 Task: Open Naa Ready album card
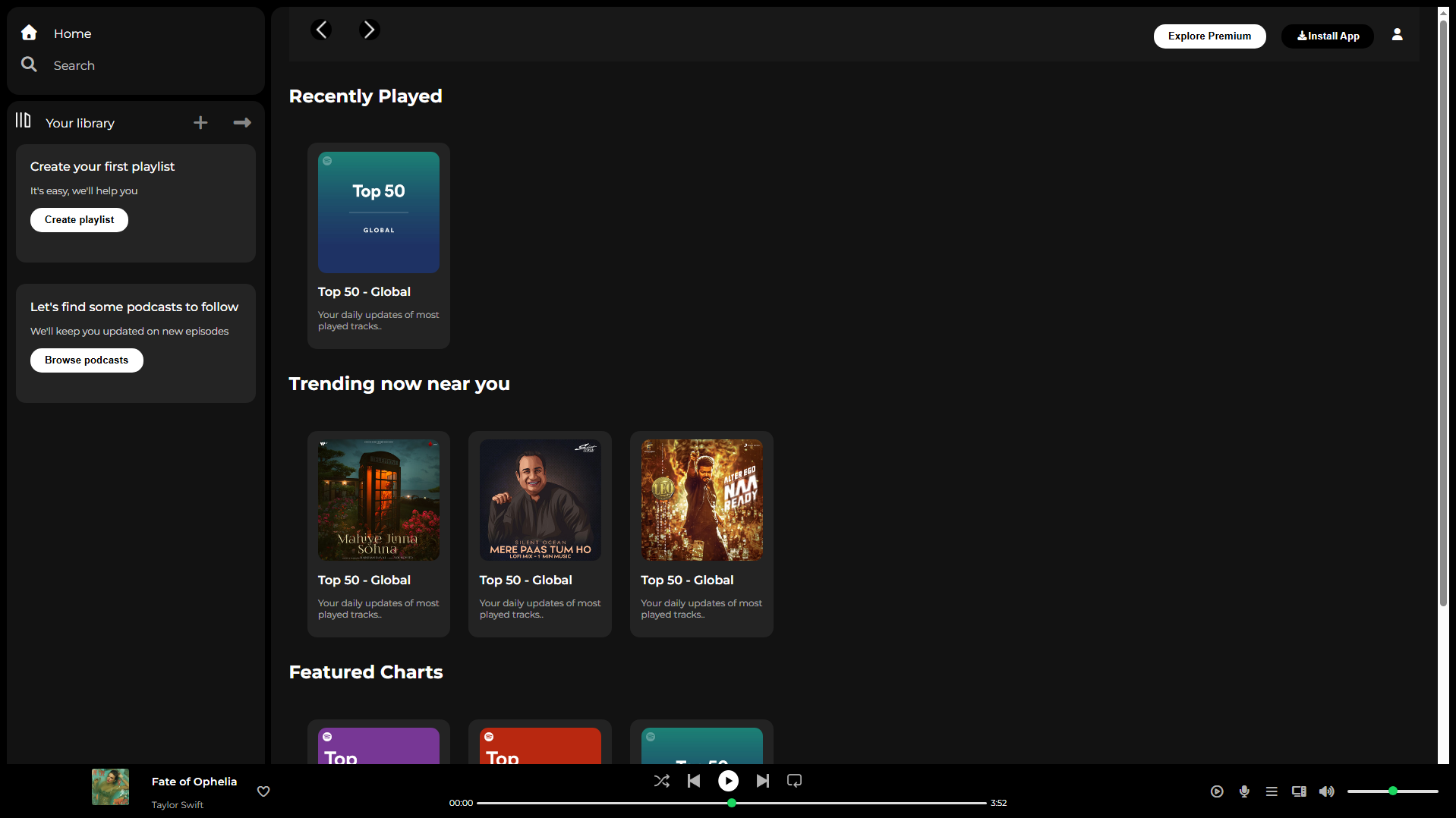(x=701, y=534)
